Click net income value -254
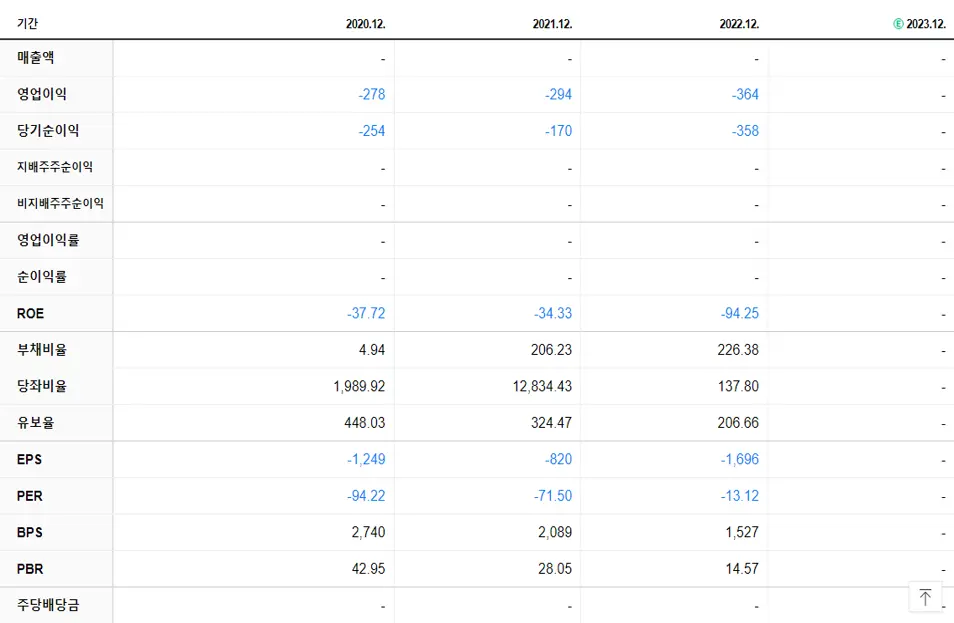This screenshot has height=623, width=954. point(372,131)
